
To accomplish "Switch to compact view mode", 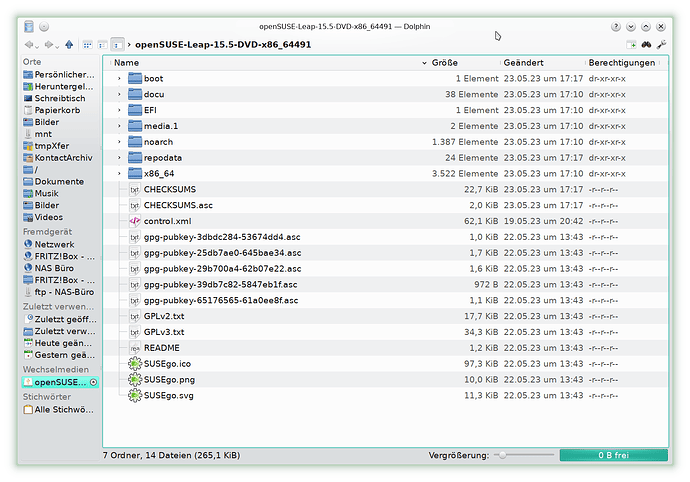I will [x=102, y=45].
